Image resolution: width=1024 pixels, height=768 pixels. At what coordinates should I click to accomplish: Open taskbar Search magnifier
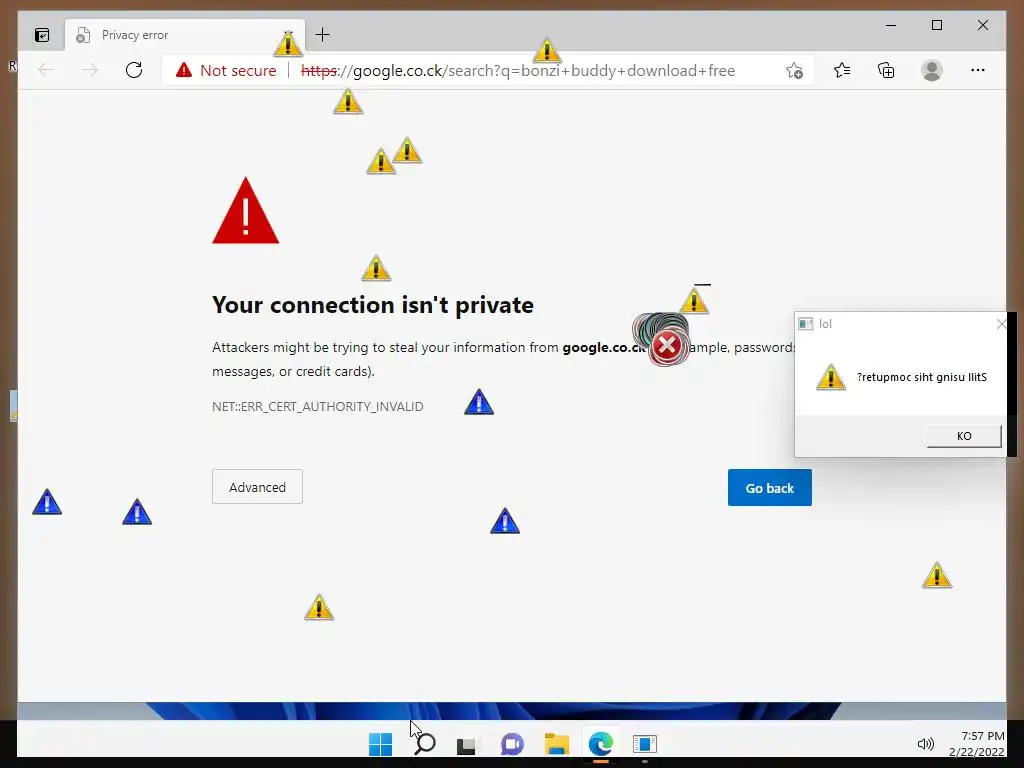[424, 744]
